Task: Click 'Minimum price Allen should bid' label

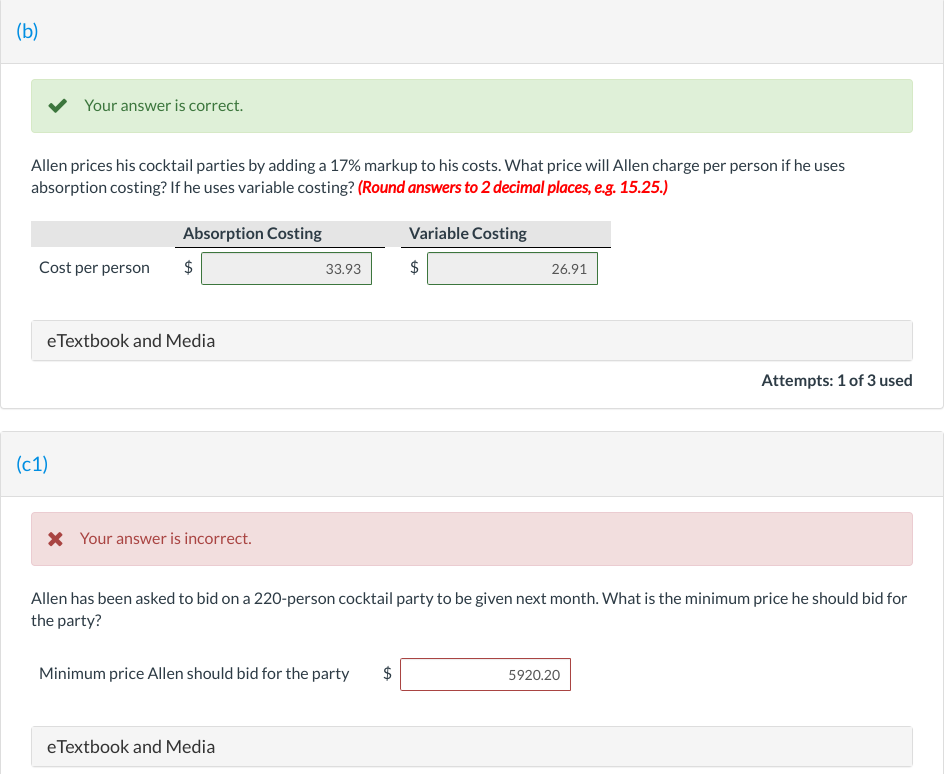Action: pos(194,673)
